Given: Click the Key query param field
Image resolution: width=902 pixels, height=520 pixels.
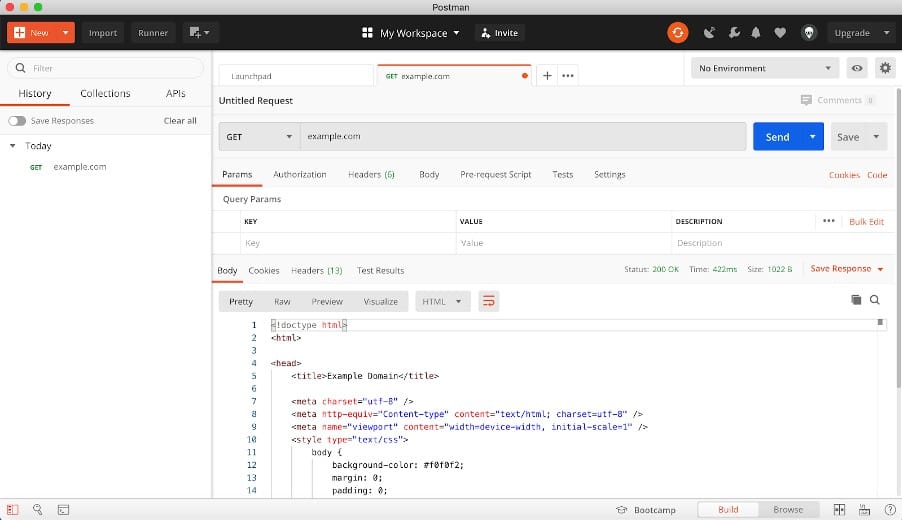Looking at the screenshot, I should pyautogui.click(x=348, y=243).
